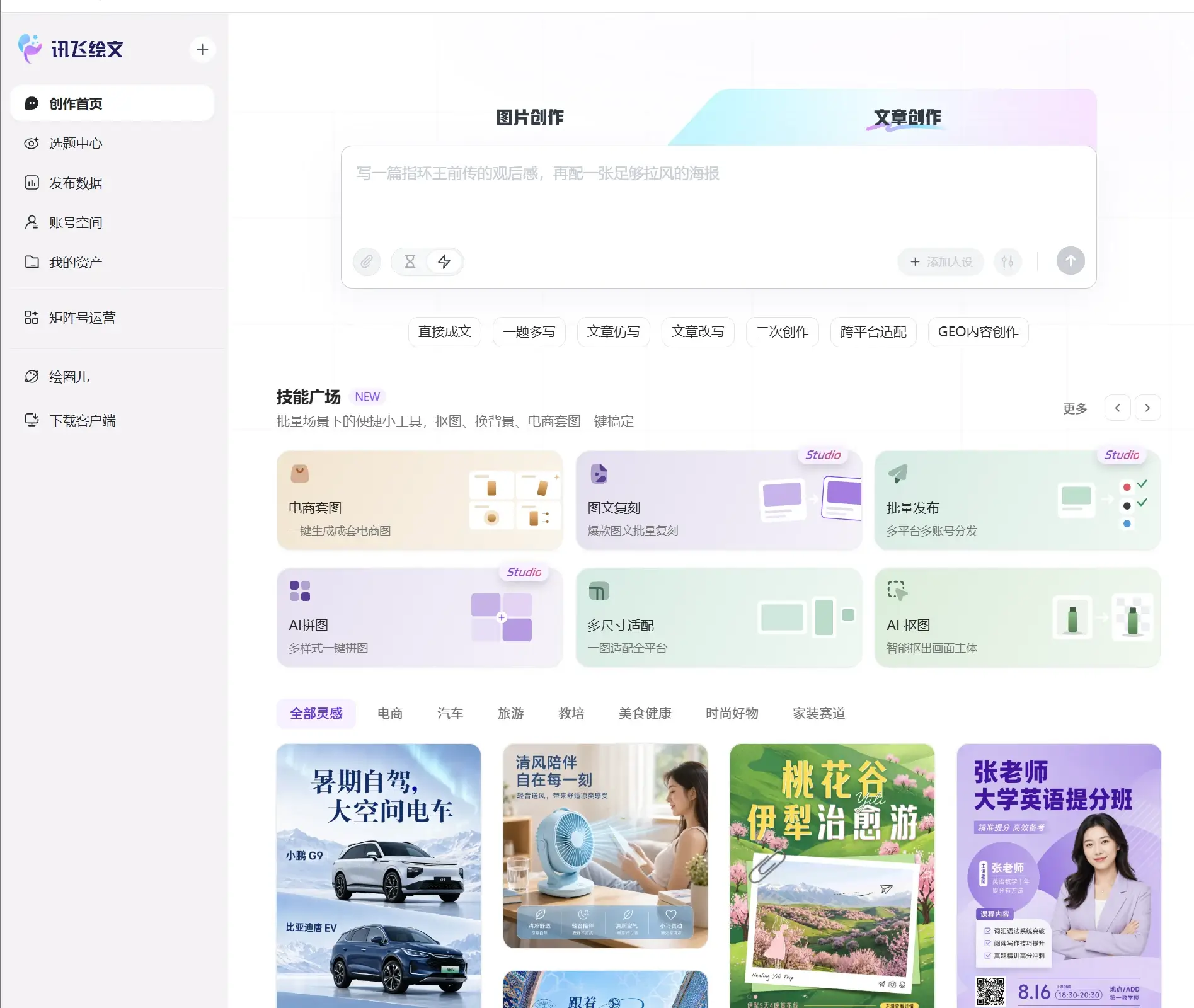Screen dimensions: 1194x1008
Task: Switch to the 图片创作 tab
Action: click(530, 117)
